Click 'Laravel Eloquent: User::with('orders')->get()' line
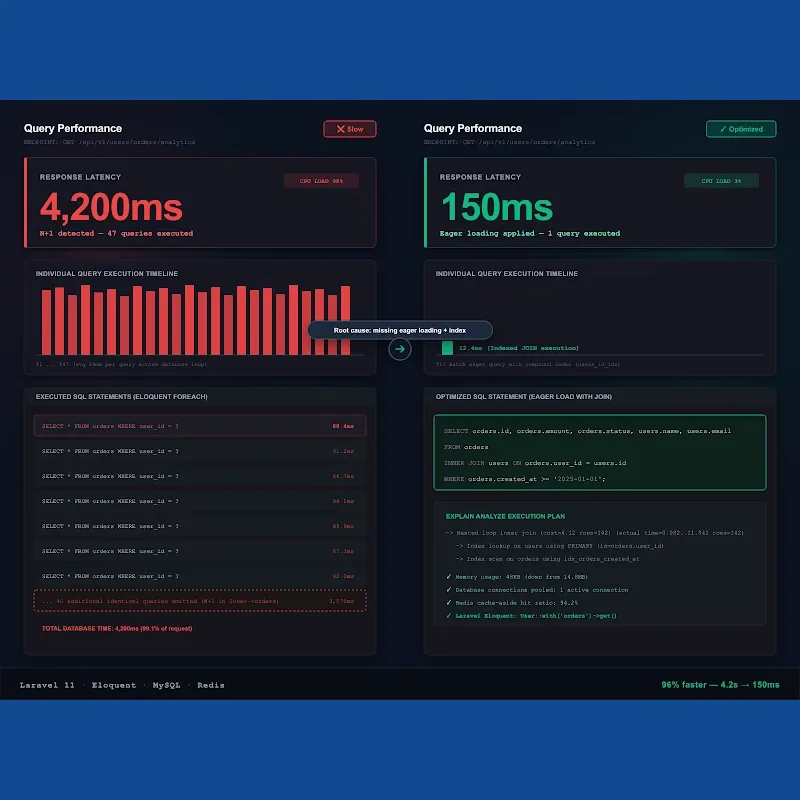 531,616
